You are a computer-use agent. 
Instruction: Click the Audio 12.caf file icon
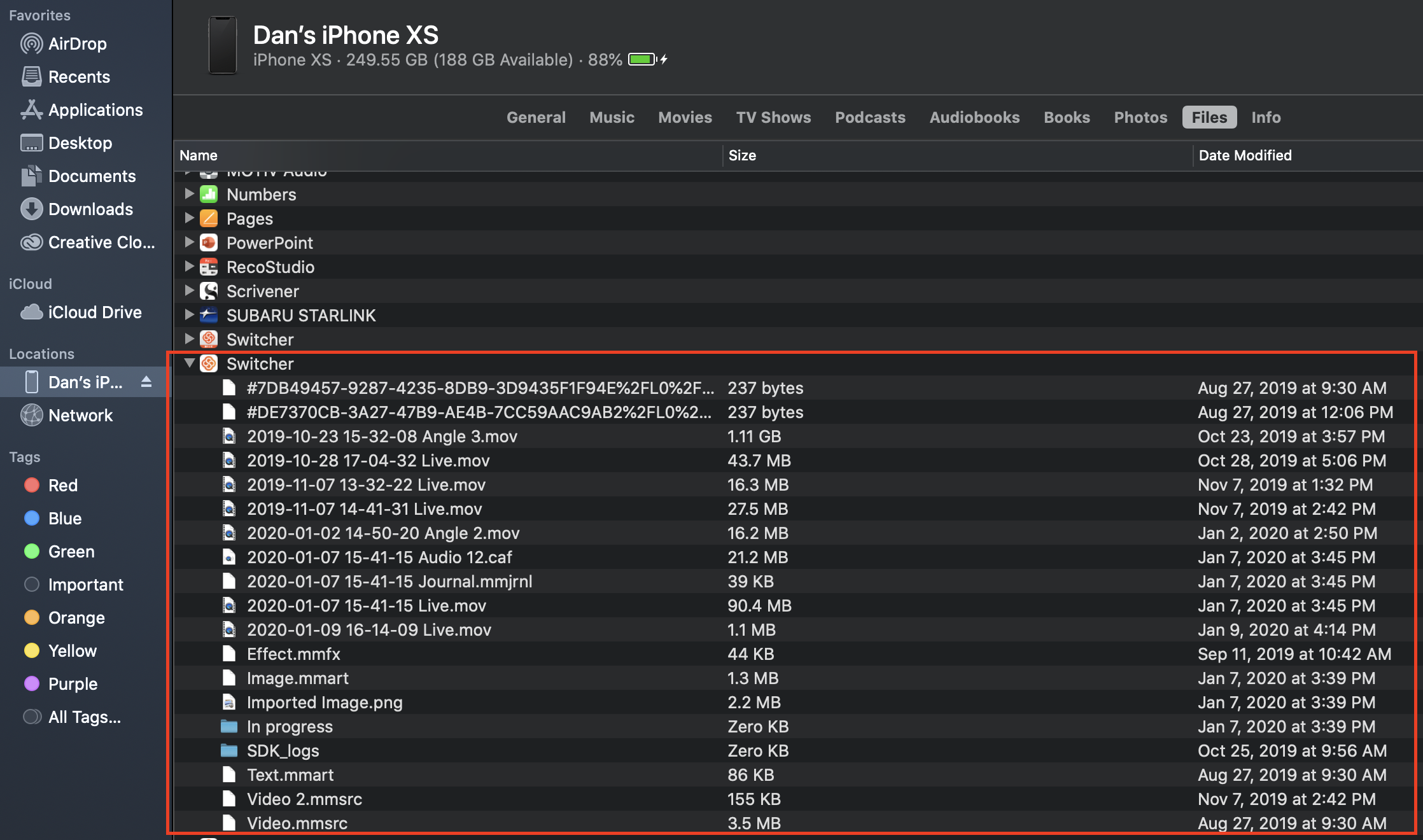(x=229, y=557)
